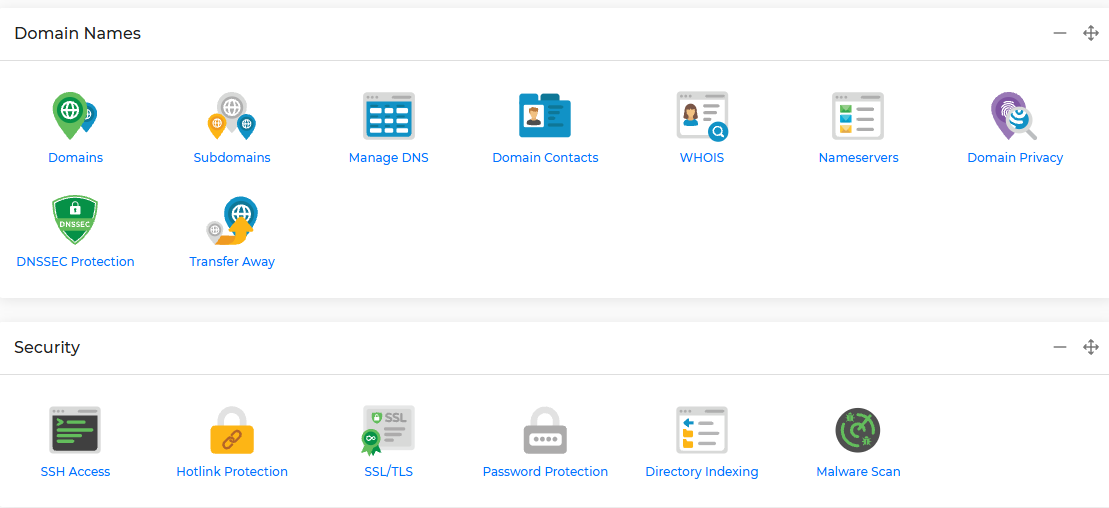1109x508 pixels.
Task: Open the SSL/TLS certificate icon
Action: (x=388, y=429)
